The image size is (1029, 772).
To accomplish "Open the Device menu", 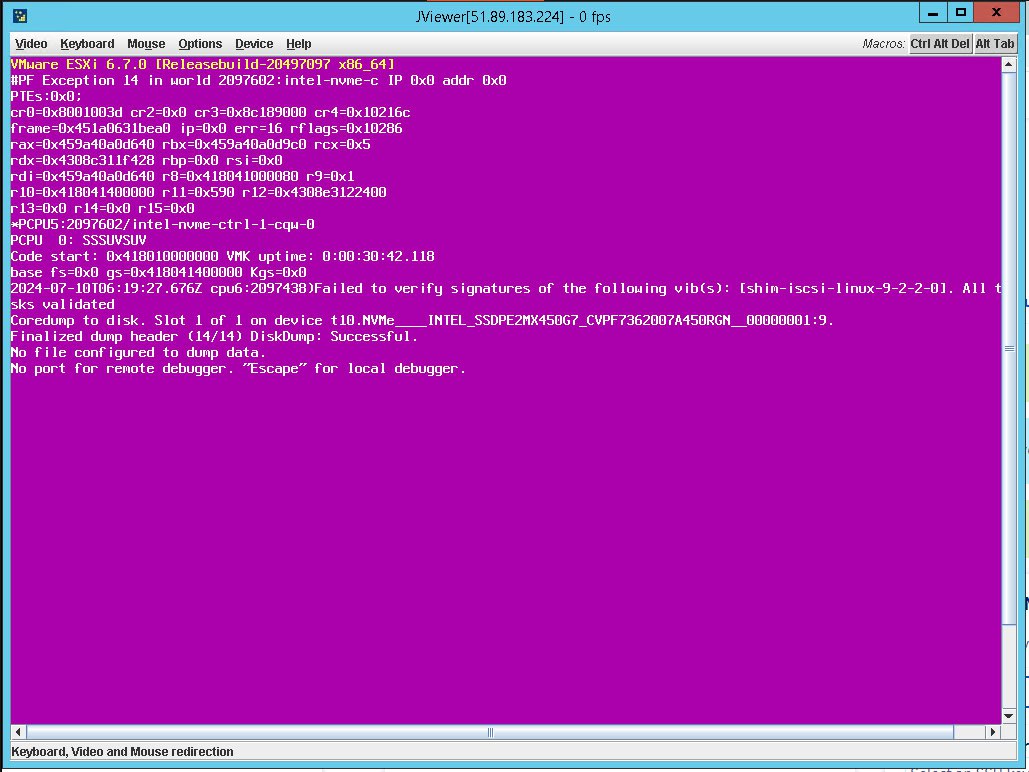I will tap(254, 44).
